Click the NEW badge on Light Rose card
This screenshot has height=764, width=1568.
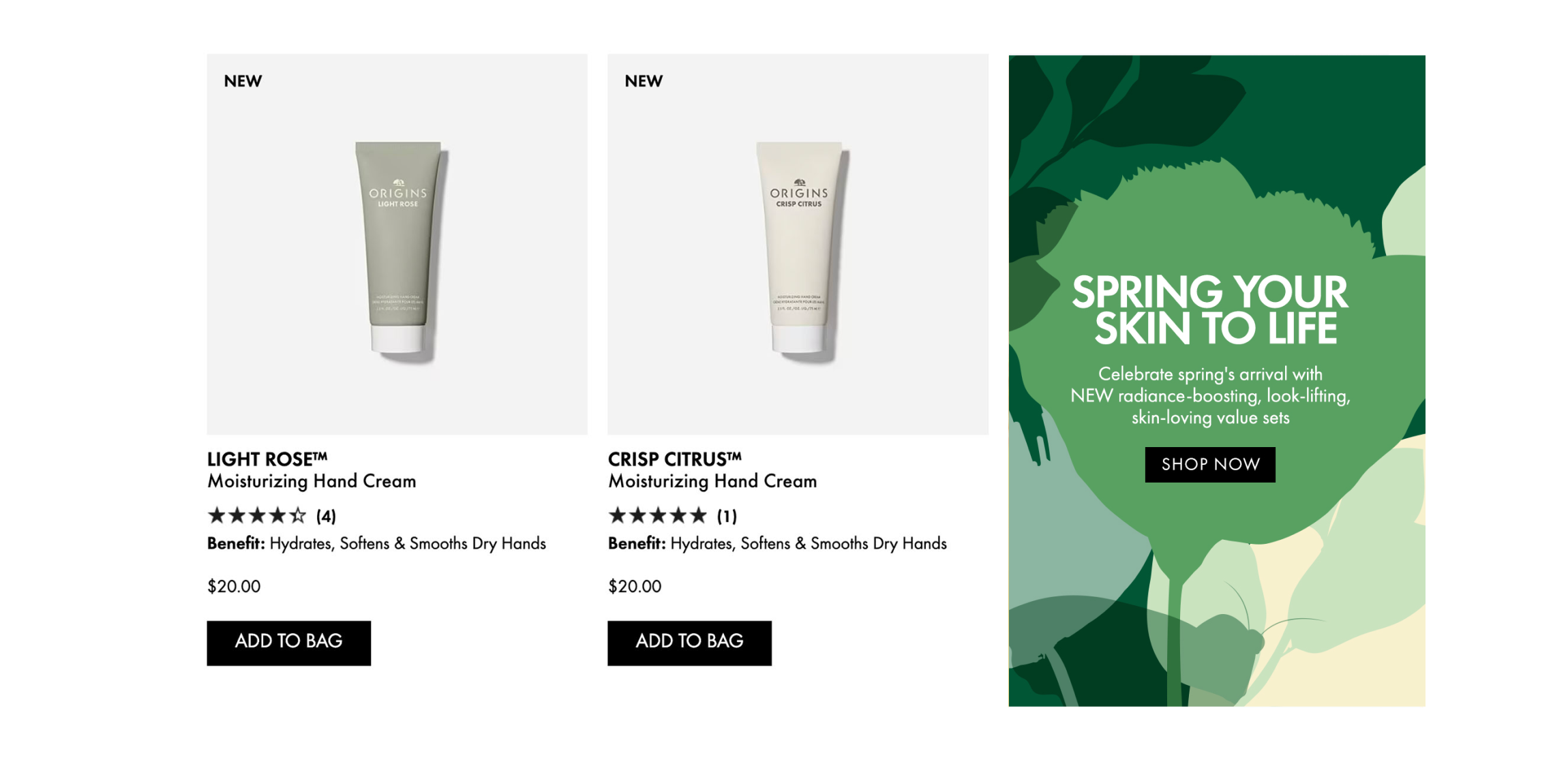click(243, 81)
